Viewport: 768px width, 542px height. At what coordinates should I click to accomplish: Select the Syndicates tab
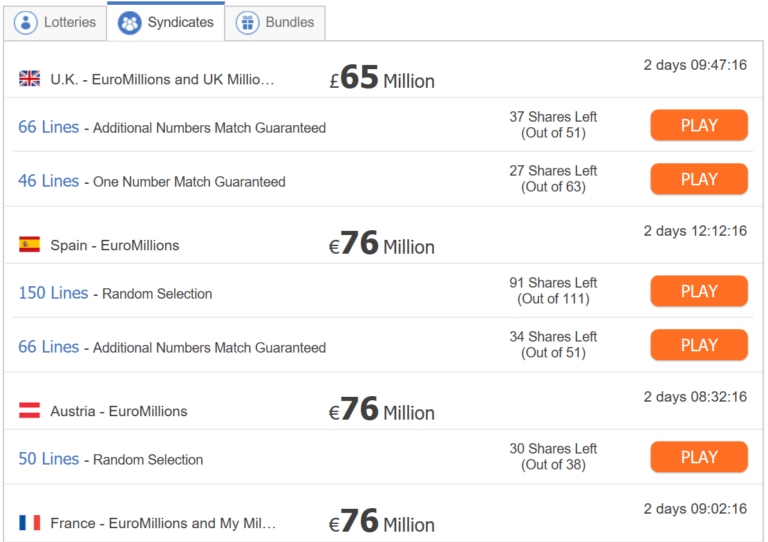pos(166,22)
